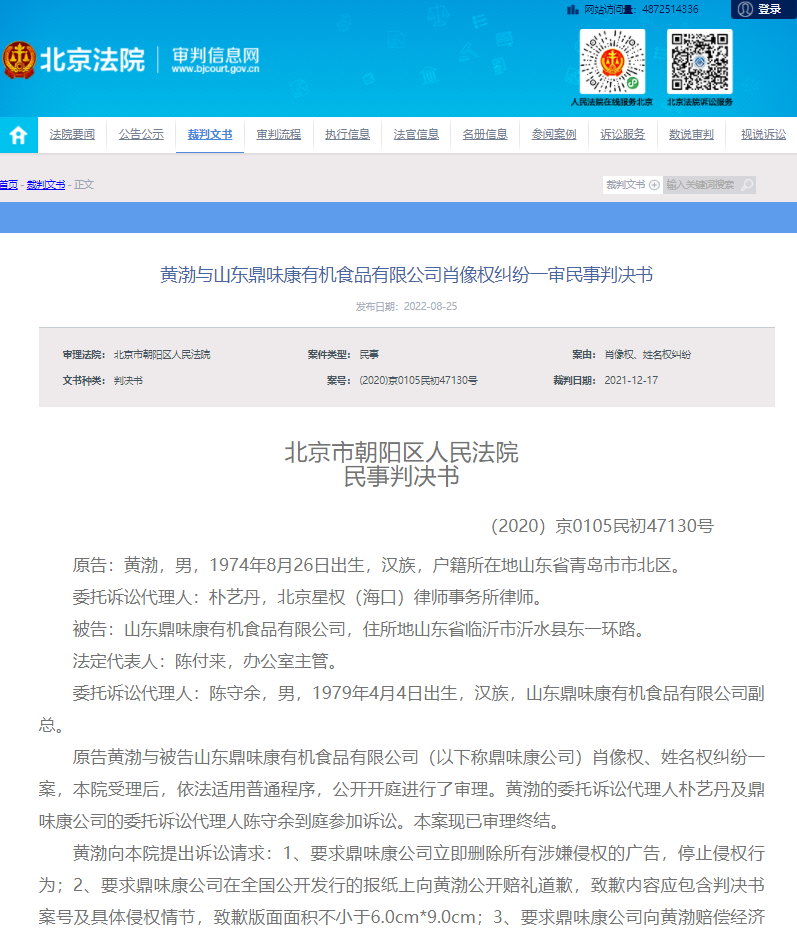Open the 人民法院在线服务北京 QR code
The image size is (797, 931).
611,61
